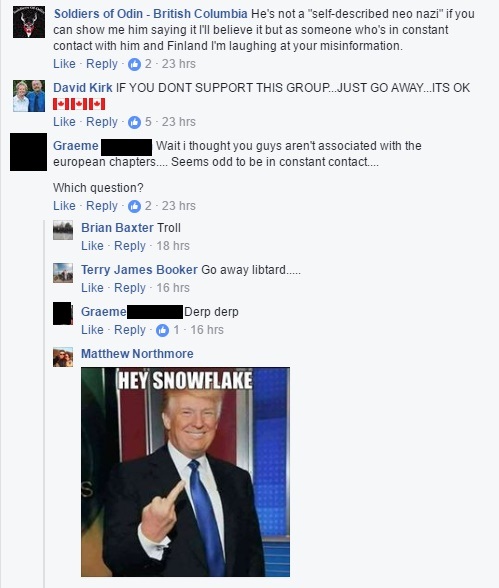Open David Kirk's profile picture

point(29,96)
